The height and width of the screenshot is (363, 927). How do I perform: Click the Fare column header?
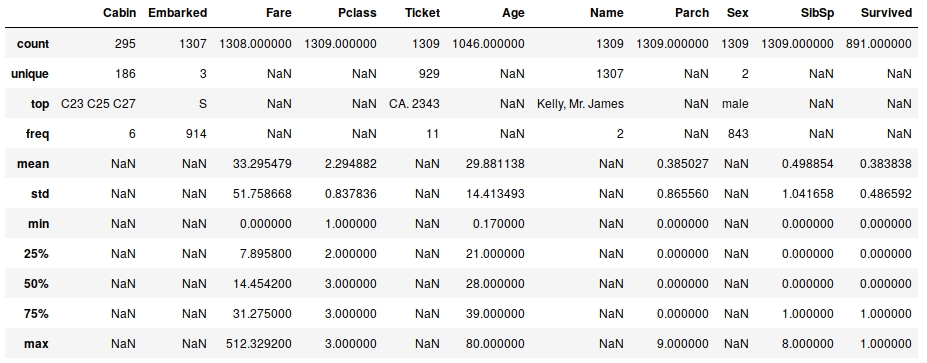pyautogui.click(x=278, y=13)
